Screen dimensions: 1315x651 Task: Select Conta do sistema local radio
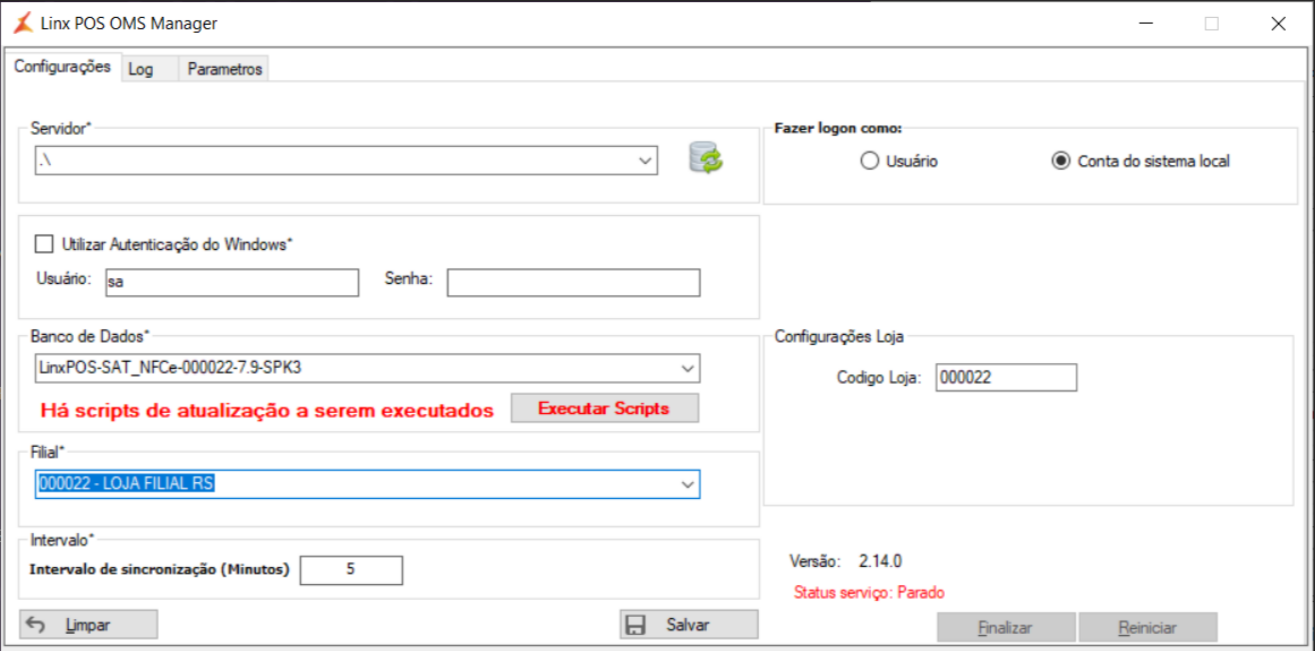[x=1061, y=161]
